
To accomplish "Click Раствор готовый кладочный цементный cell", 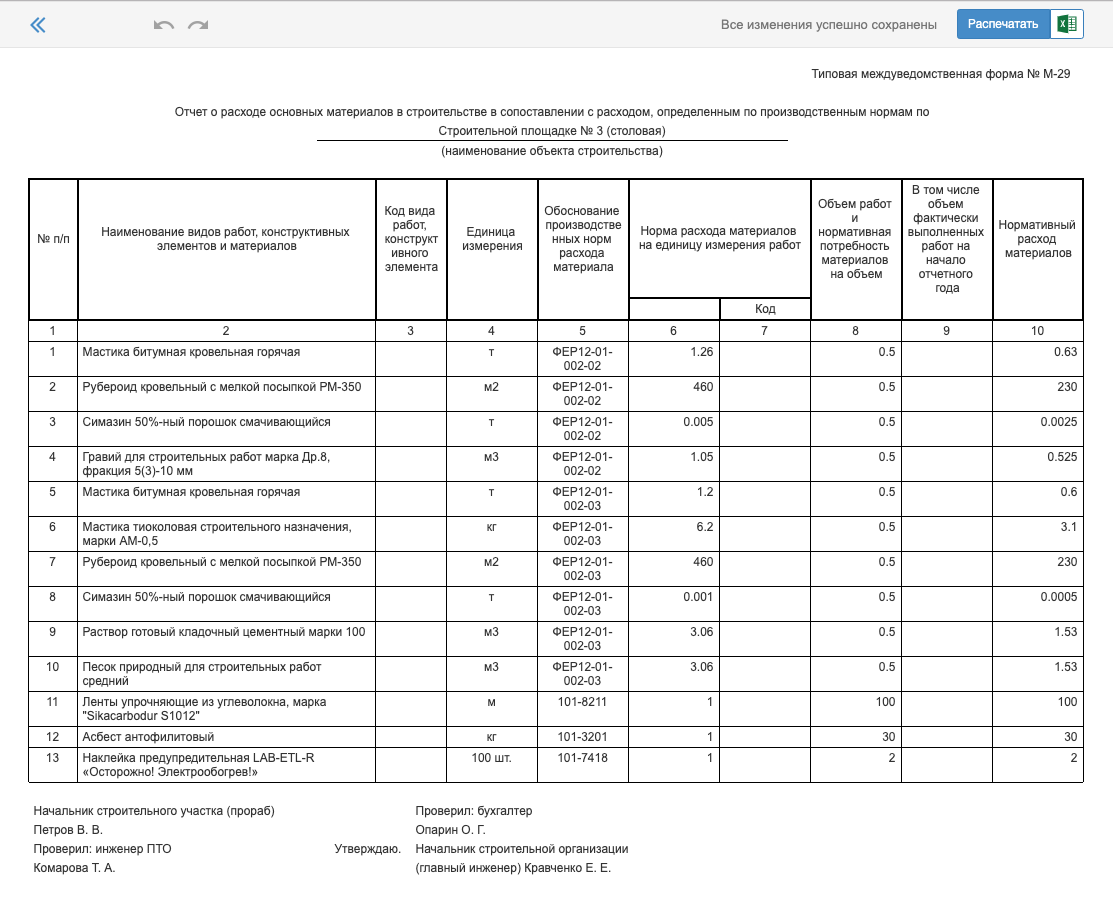I will pos(226,639).
